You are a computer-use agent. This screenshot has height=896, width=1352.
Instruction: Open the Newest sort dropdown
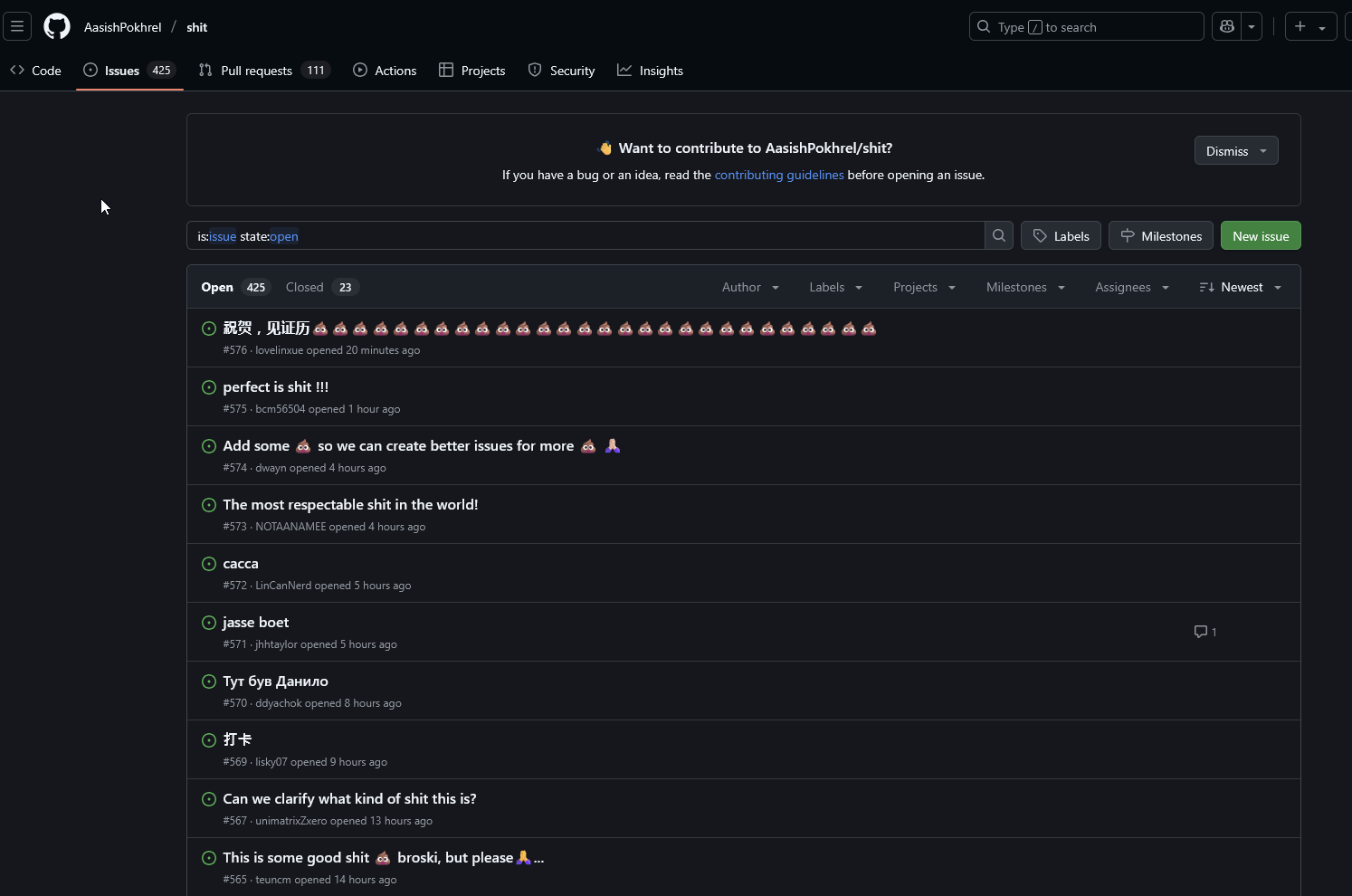tap(1239, 287)
